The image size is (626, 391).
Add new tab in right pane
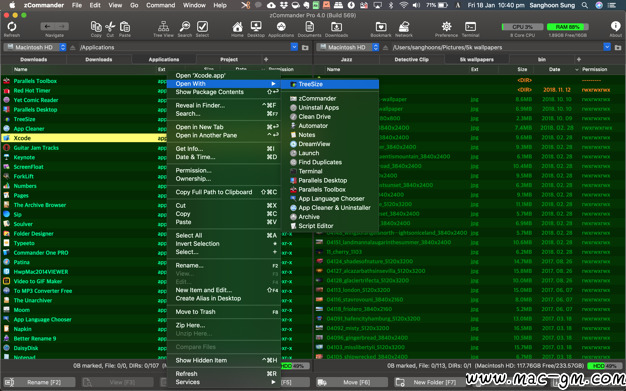579,60
